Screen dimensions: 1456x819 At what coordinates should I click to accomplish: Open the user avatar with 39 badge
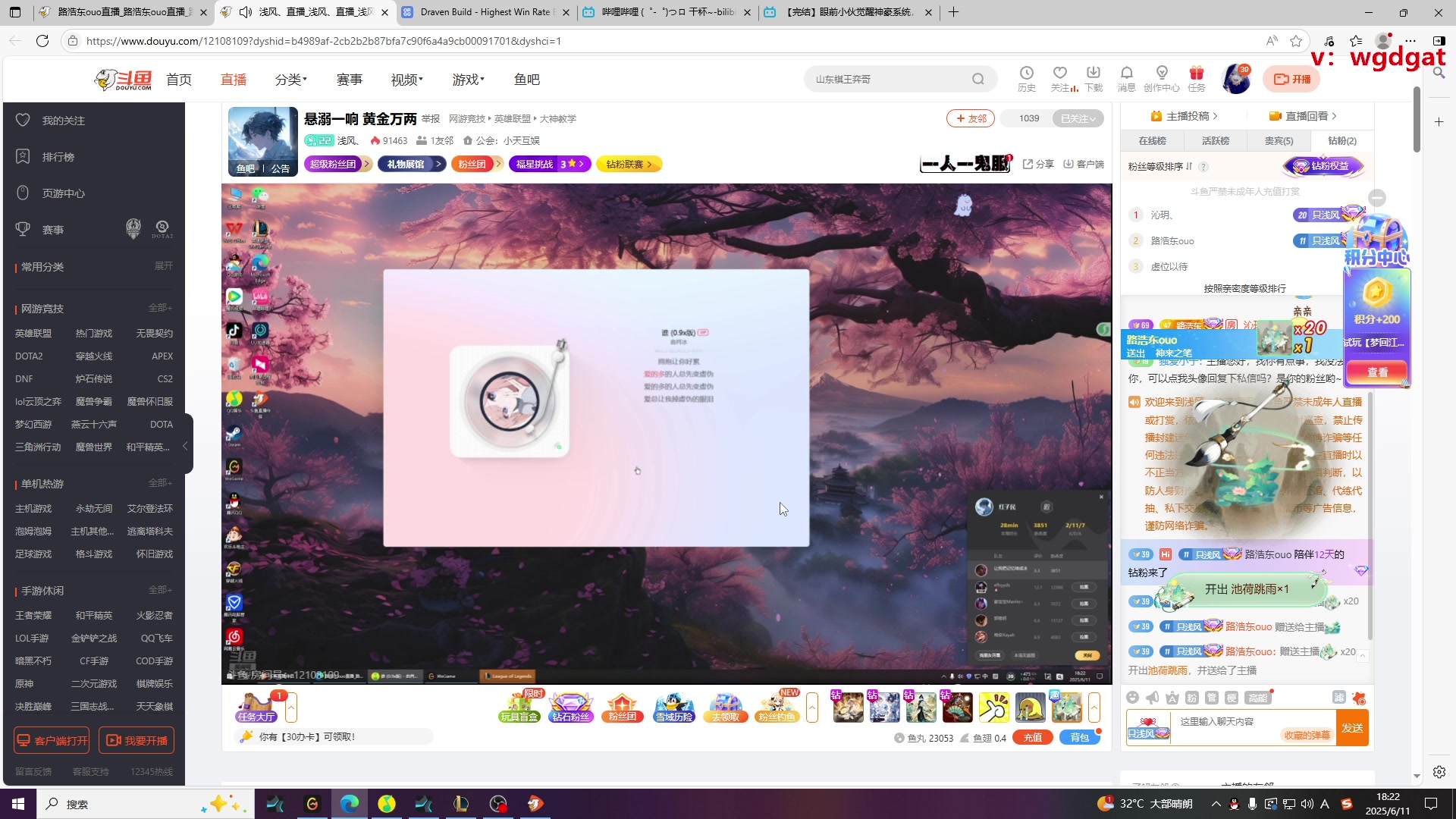[x=1237, y=79]
